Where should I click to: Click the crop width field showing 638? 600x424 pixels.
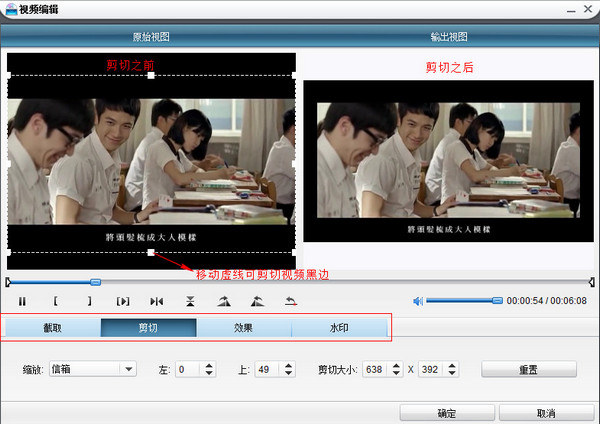(375, 369)
